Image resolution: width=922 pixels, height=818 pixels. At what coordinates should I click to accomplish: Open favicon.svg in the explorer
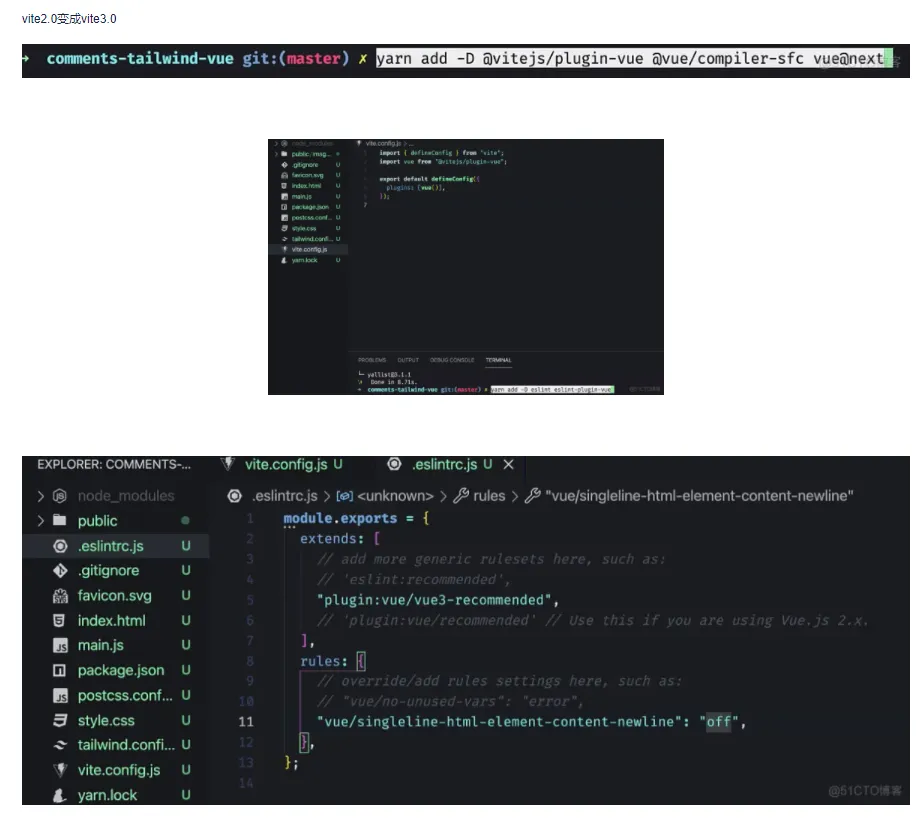(115, 596)
